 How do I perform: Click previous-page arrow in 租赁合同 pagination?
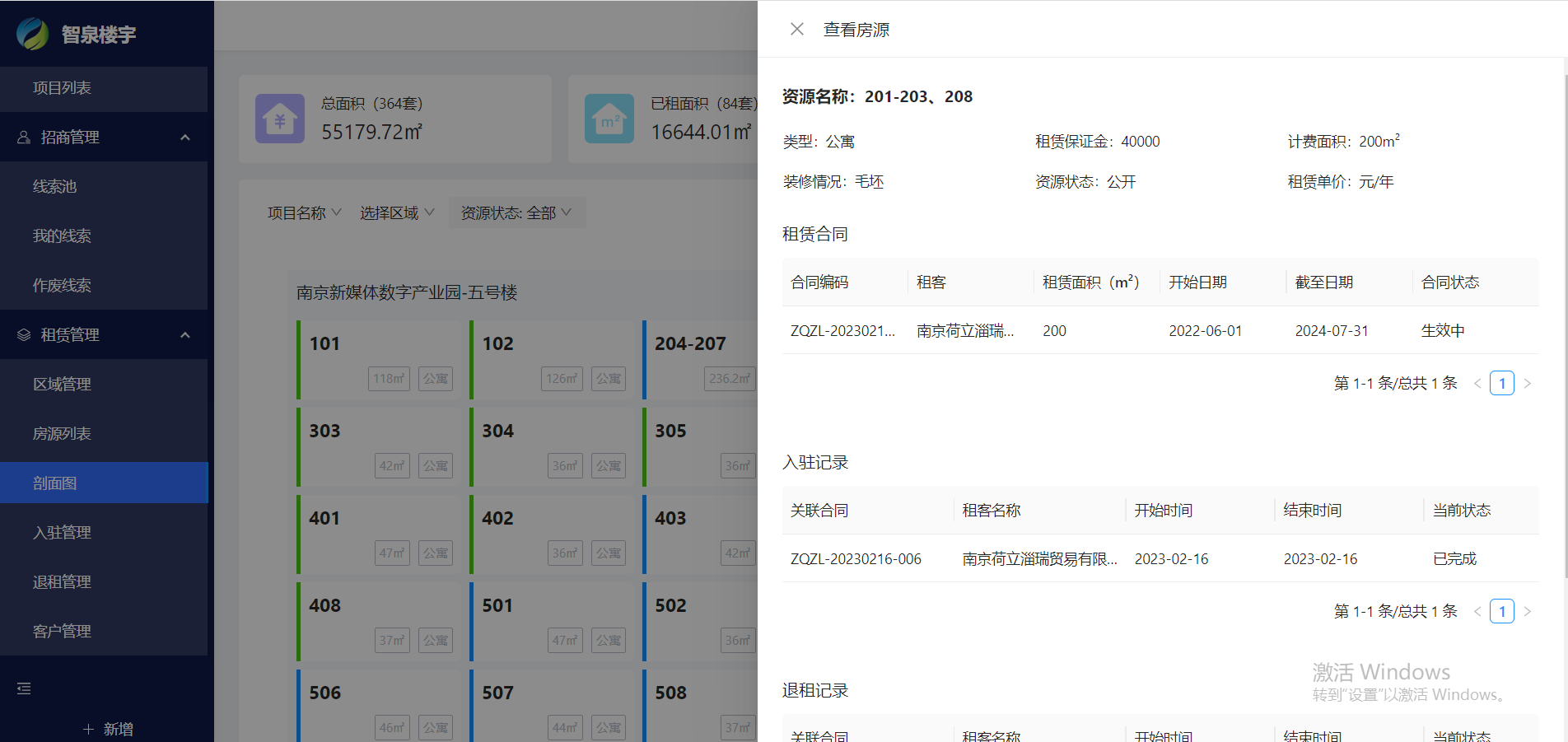point(1477,383)
